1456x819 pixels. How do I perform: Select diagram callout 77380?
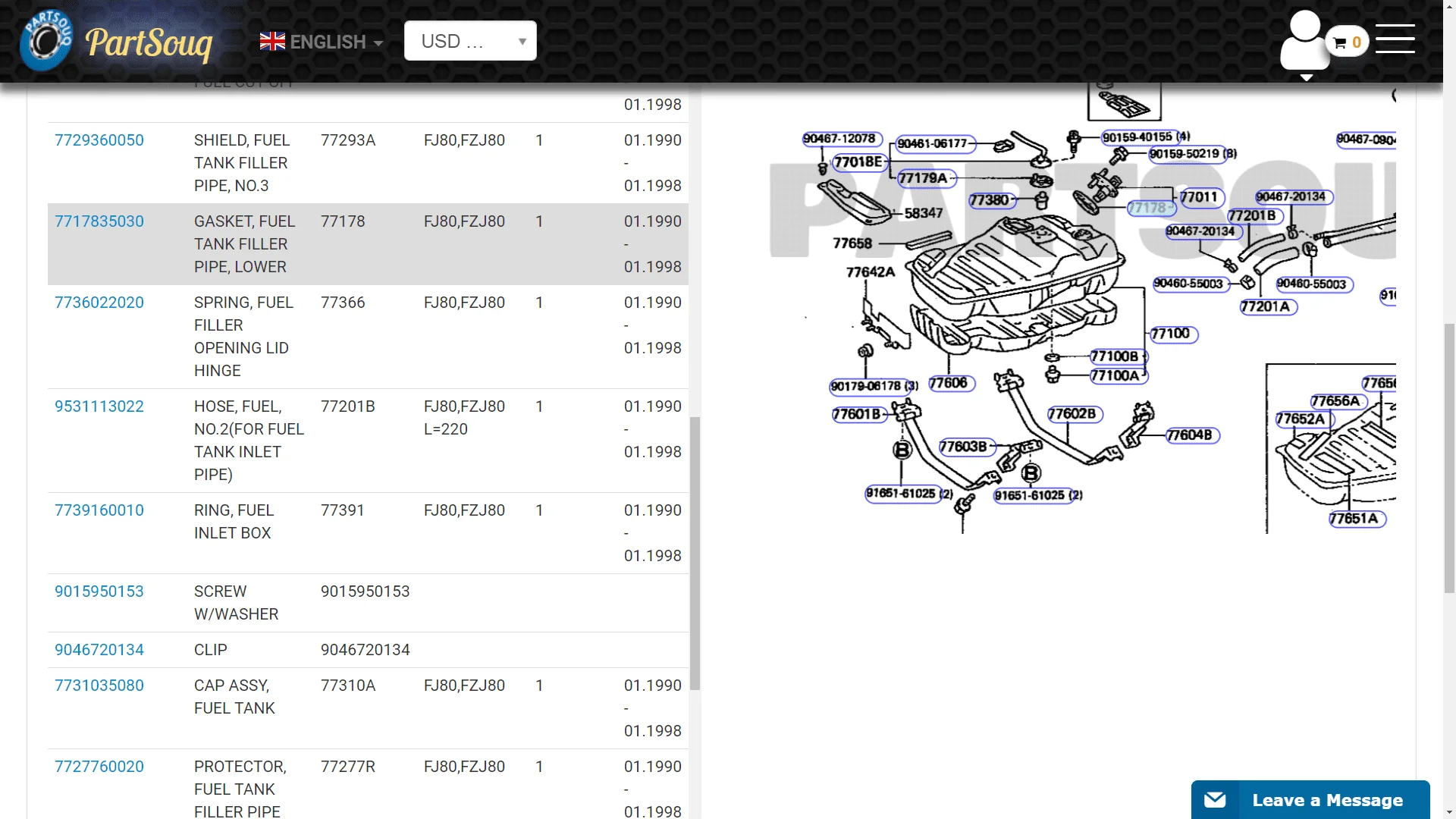[x=991, y=200]
